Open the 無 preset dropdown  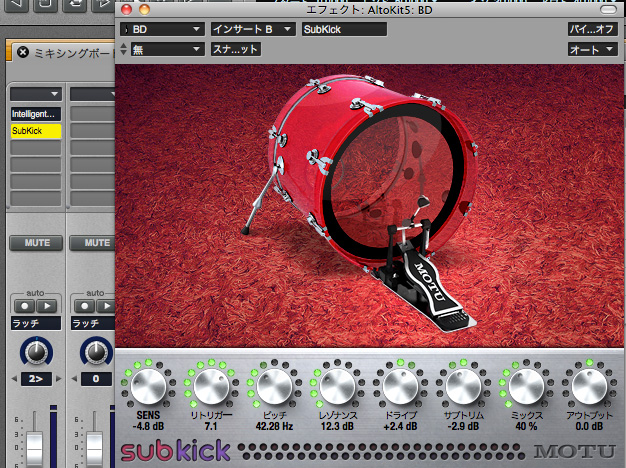click(168, 50)
